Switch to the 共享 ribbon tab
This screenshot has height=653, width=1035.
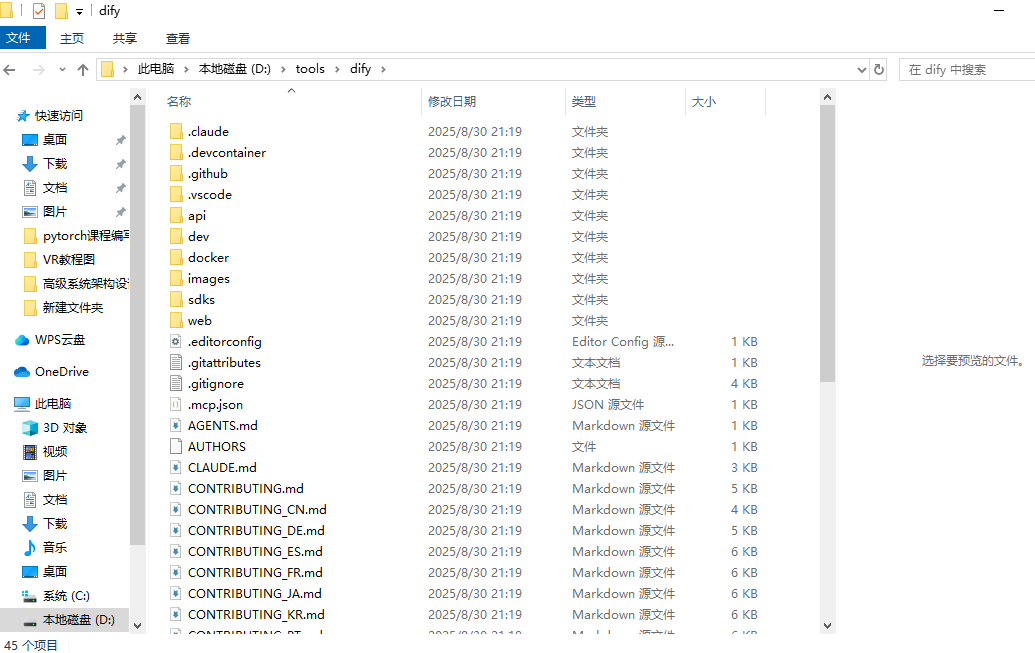(125, 38)
